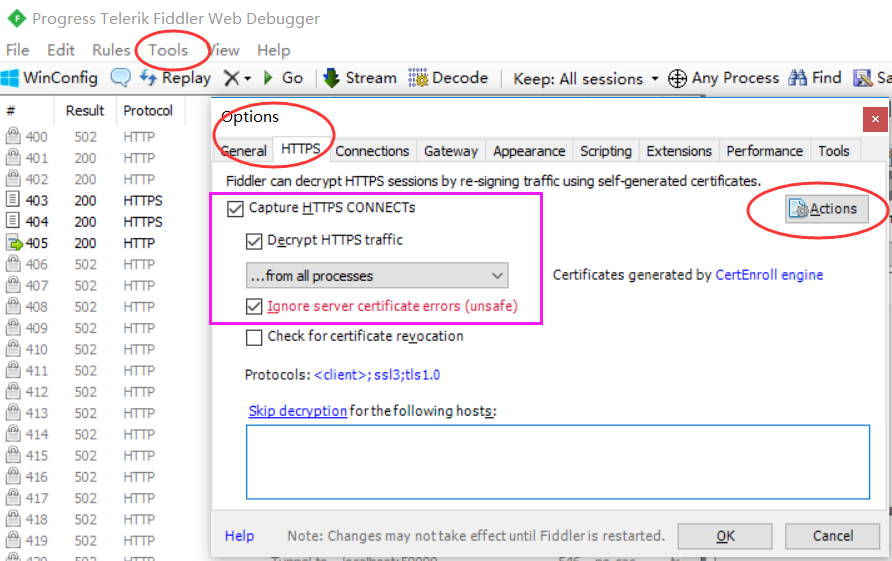Click the Actions button

[827, 209]
